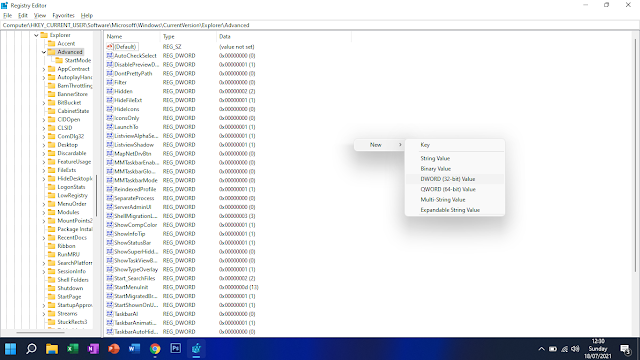Show hidden system tray icons
640x360 pixels.
541,349
